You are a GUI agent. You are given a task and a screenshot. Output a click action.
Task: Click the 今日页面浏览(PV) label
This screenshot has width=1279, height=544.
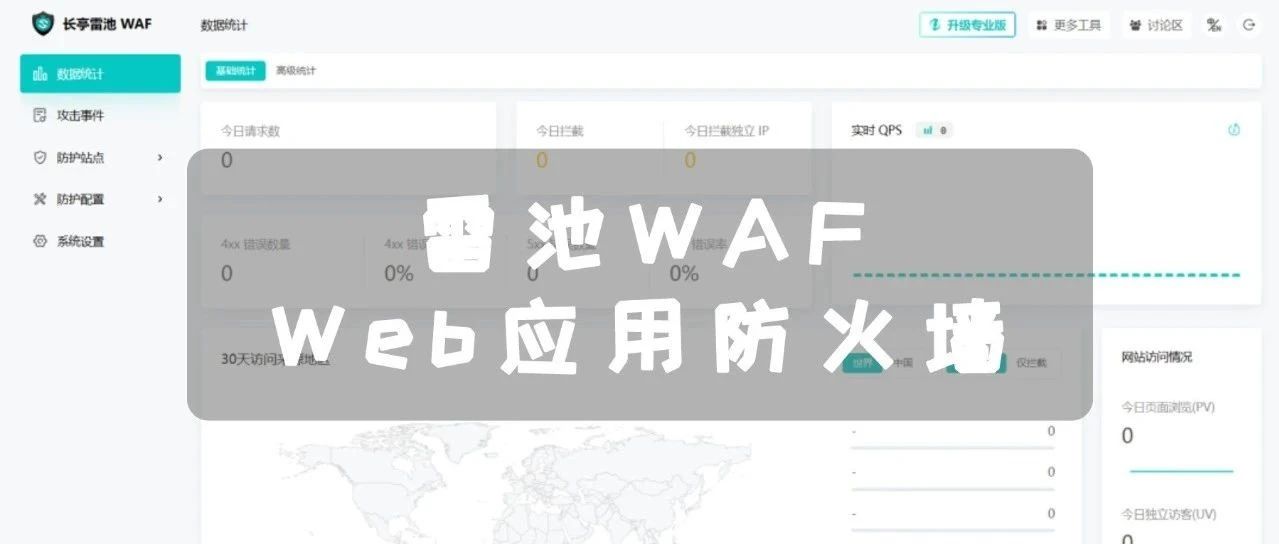1168,407
